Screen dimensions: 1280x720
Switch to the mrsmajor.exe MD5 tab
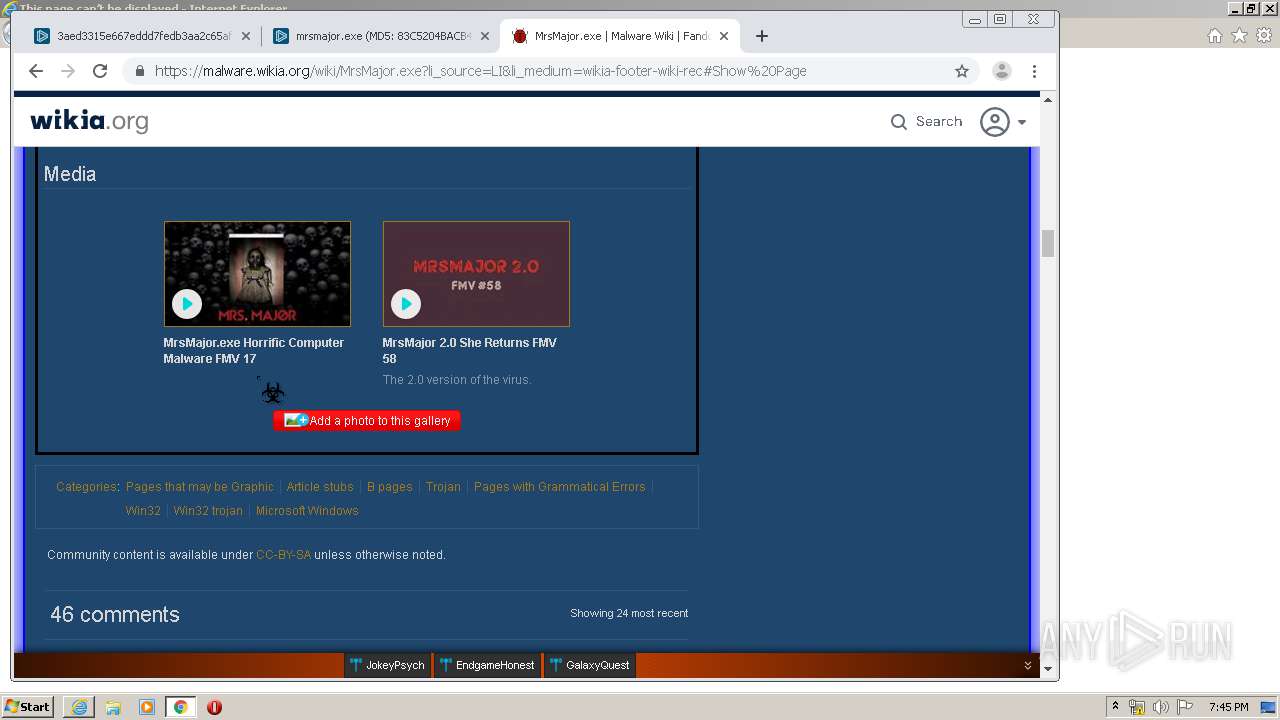click(381, 36)
